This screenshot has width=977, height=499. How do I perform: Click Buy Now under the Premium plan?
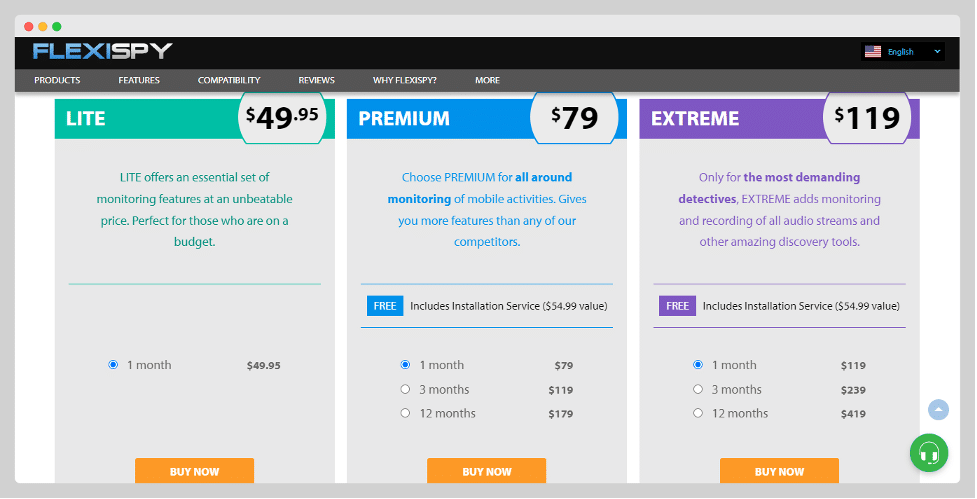pos(486,471)
